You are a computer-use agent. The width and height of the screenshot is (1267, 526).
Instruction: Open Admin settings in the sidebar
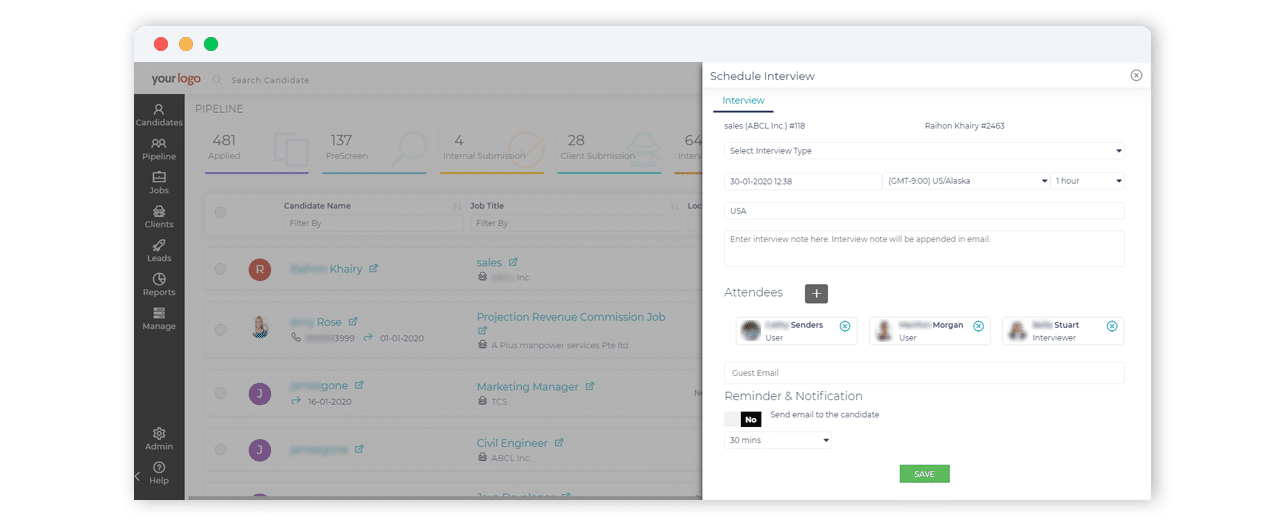(x=159, y=439)
